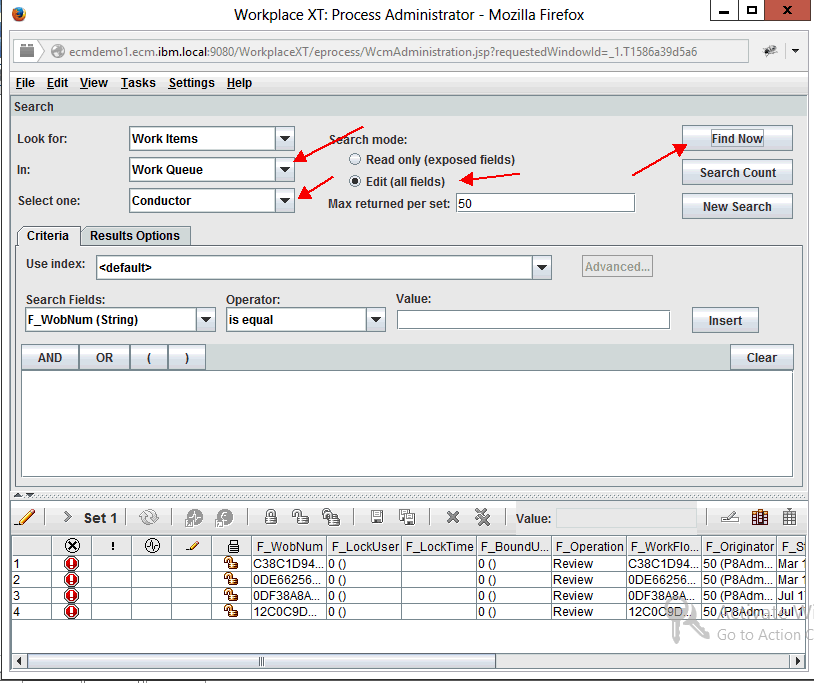Click the save all floppy disks icon
Viewport: 814px width, 683px height.
[x=407, y=517]
